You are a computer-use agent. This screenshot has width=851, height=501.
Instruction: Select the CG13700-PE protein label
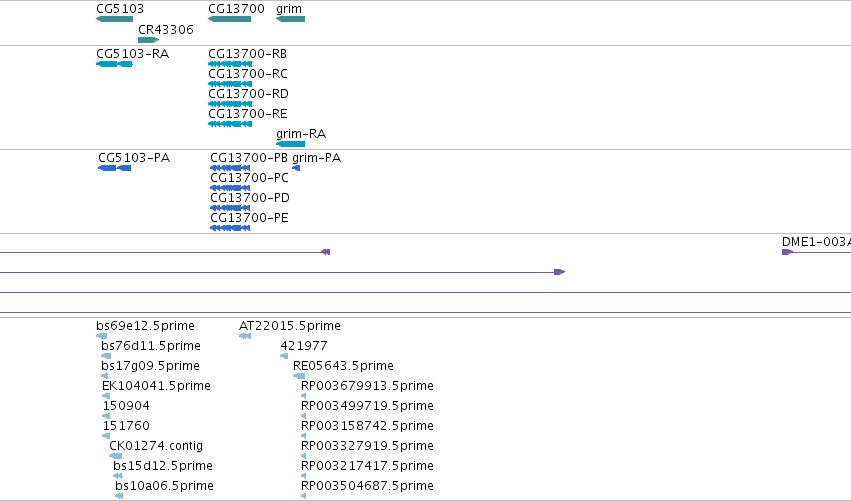pyautogui.click(x=249, y=218)
